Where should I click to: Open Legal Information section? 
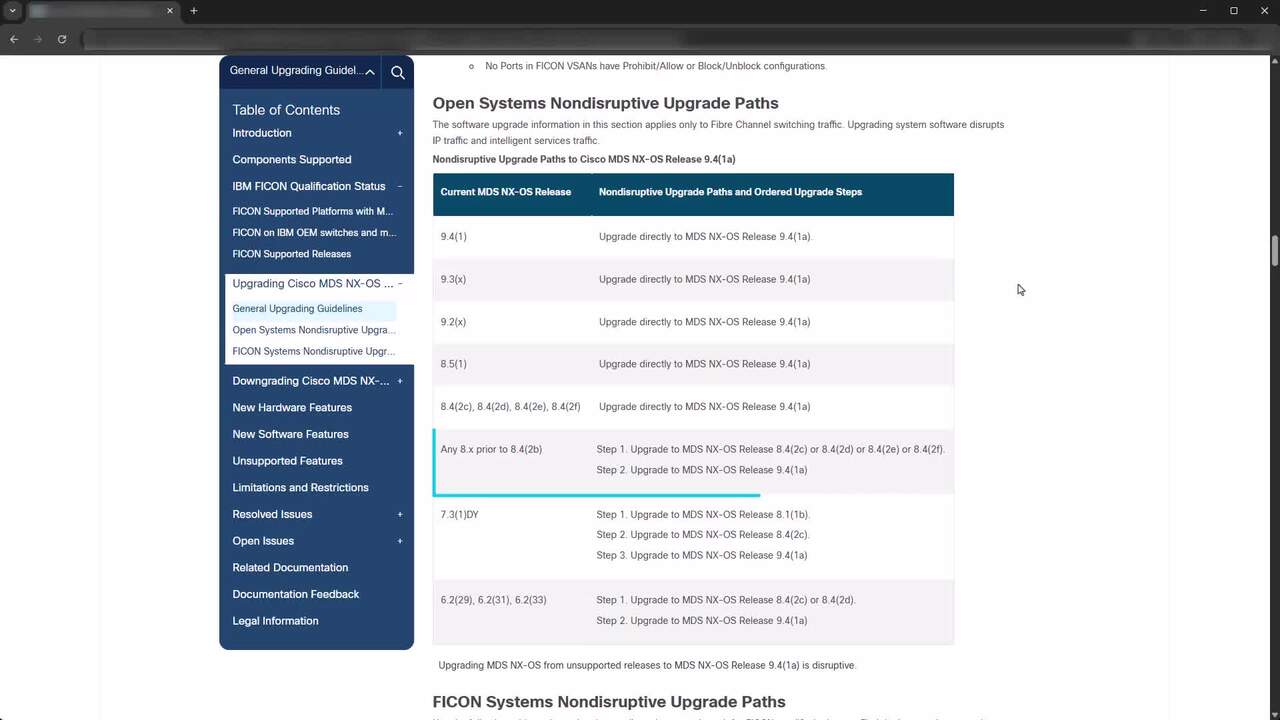pyautogui.click(x=275, y=621)
